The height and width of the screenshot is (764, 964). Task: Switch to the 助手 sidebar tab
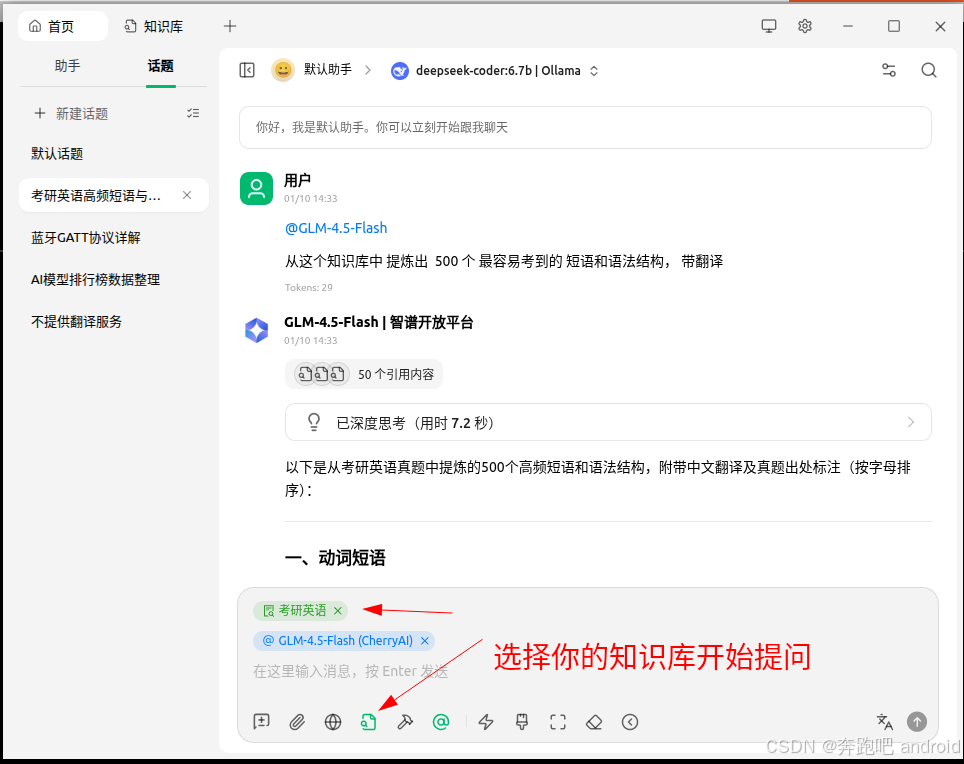[66, 65]
